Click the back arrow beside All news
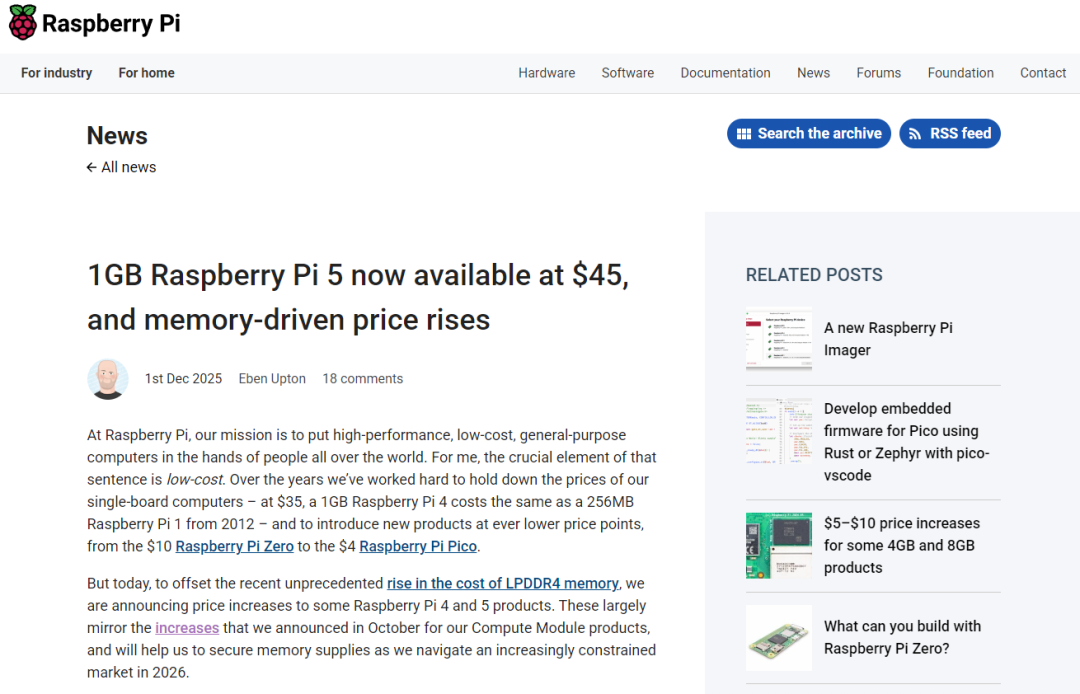The height and width of the screenshot is (694, 1080). pos(92,167)
